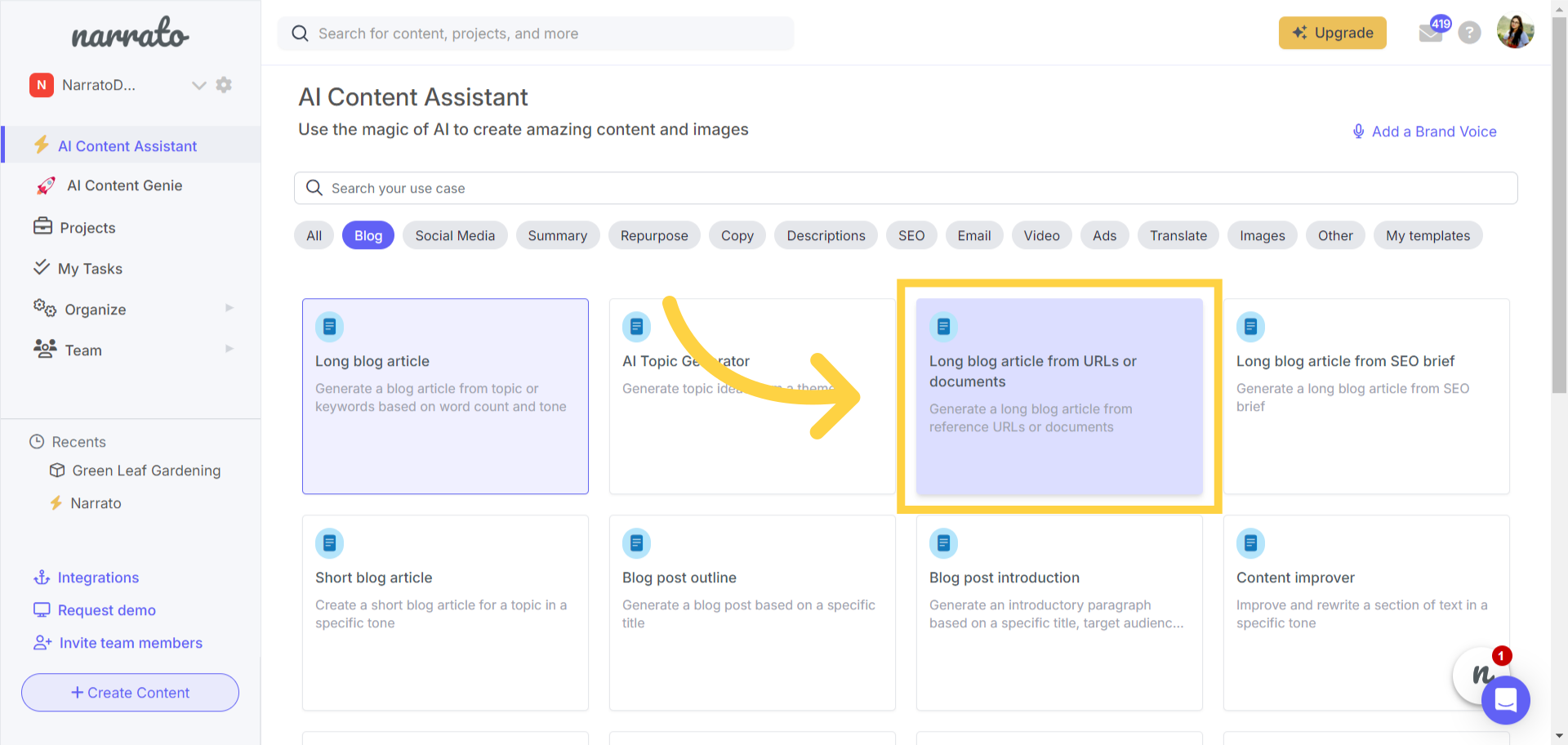
Task: Open the Long blog article card
Action: pos(445,396)
